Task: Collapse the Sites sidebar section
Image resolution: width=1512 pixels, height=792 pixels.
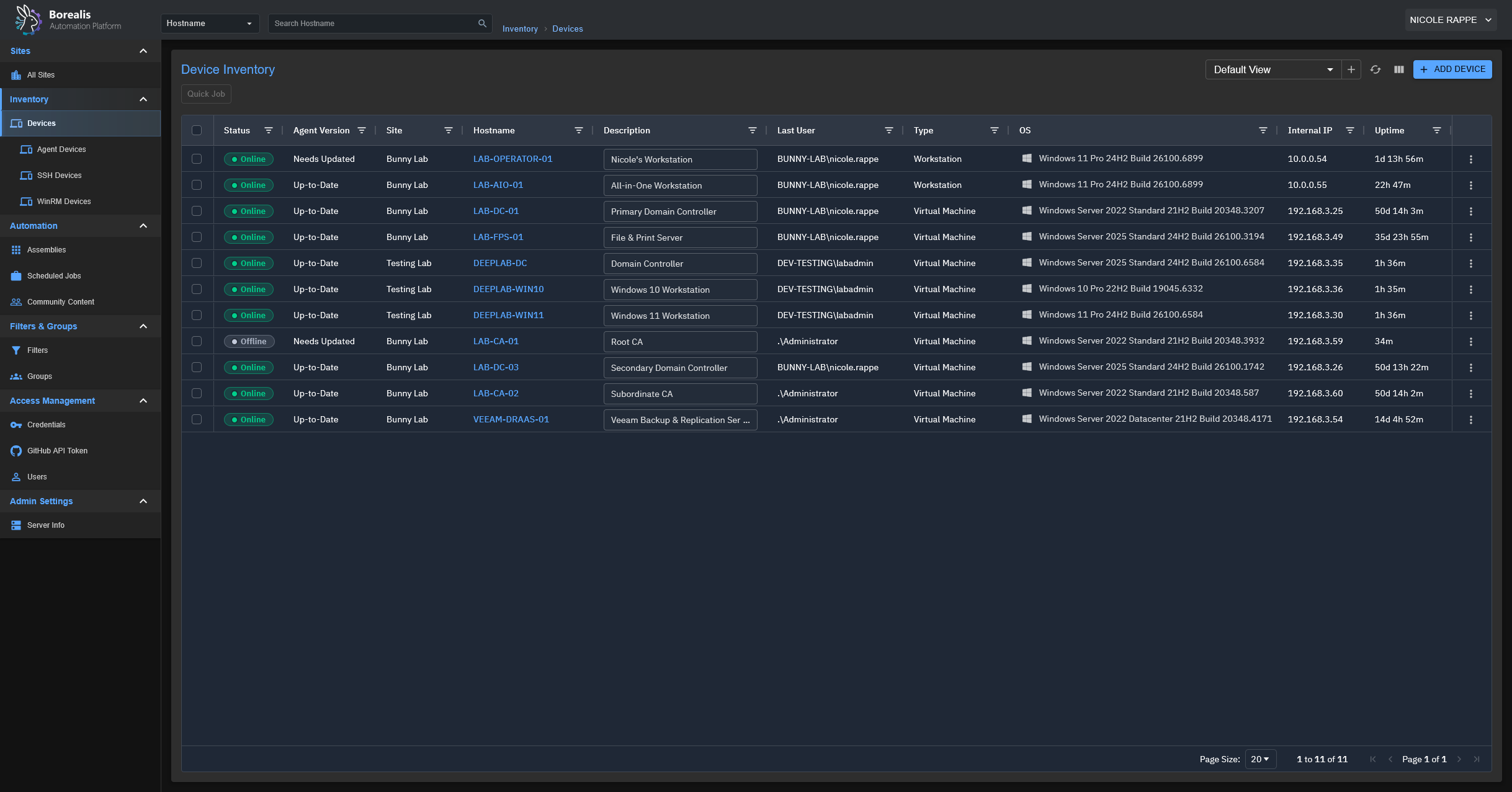Action: click(x=143, y=51)
